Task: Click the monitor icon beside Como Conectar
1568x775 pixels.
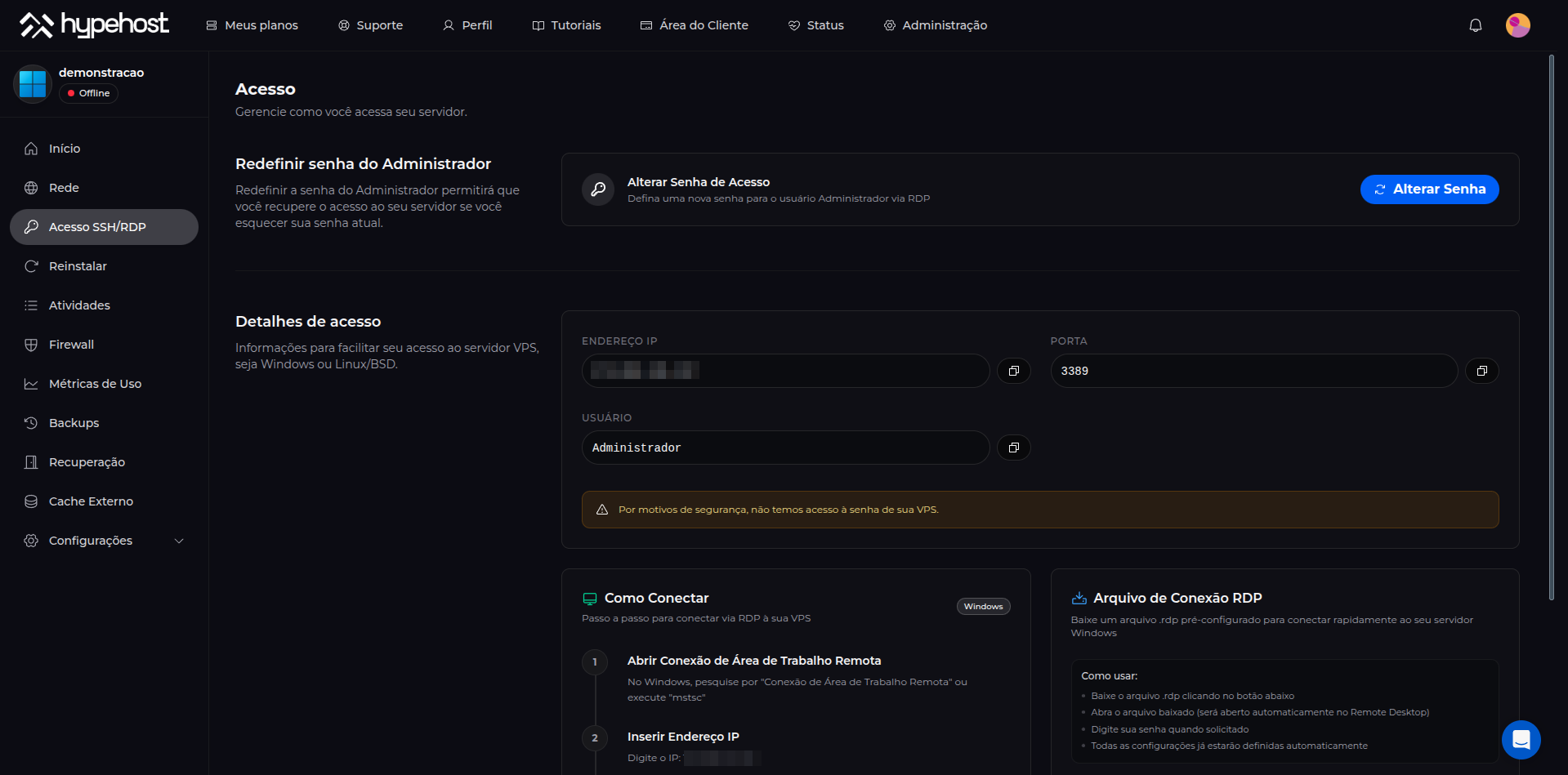Action: [589, 599]
